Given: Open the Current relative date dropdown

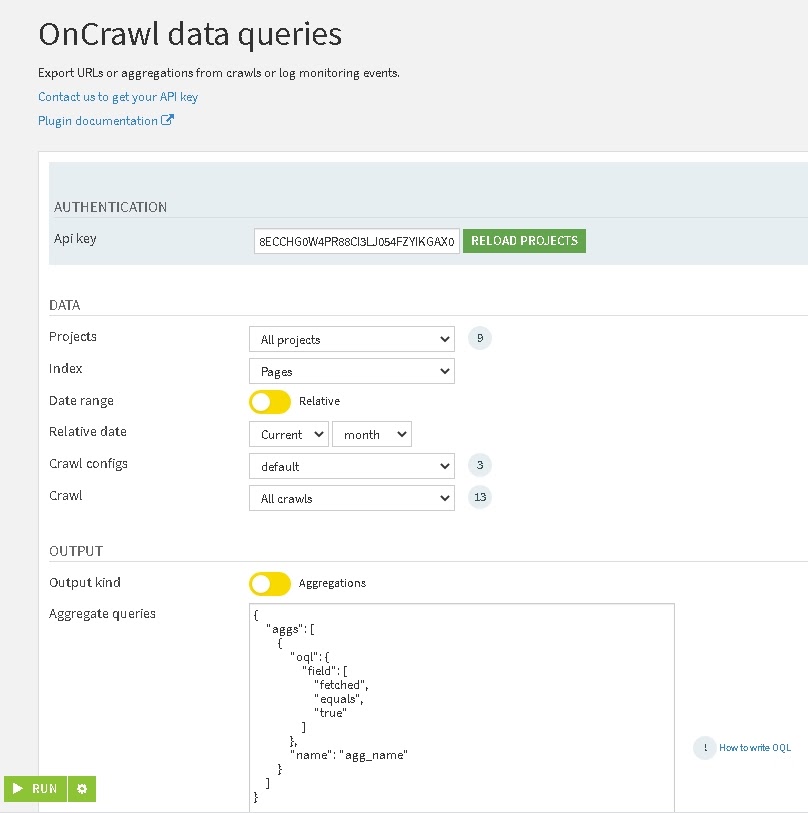Looking at the screenshot, I should pyautogui.click(x=288, y=434).
